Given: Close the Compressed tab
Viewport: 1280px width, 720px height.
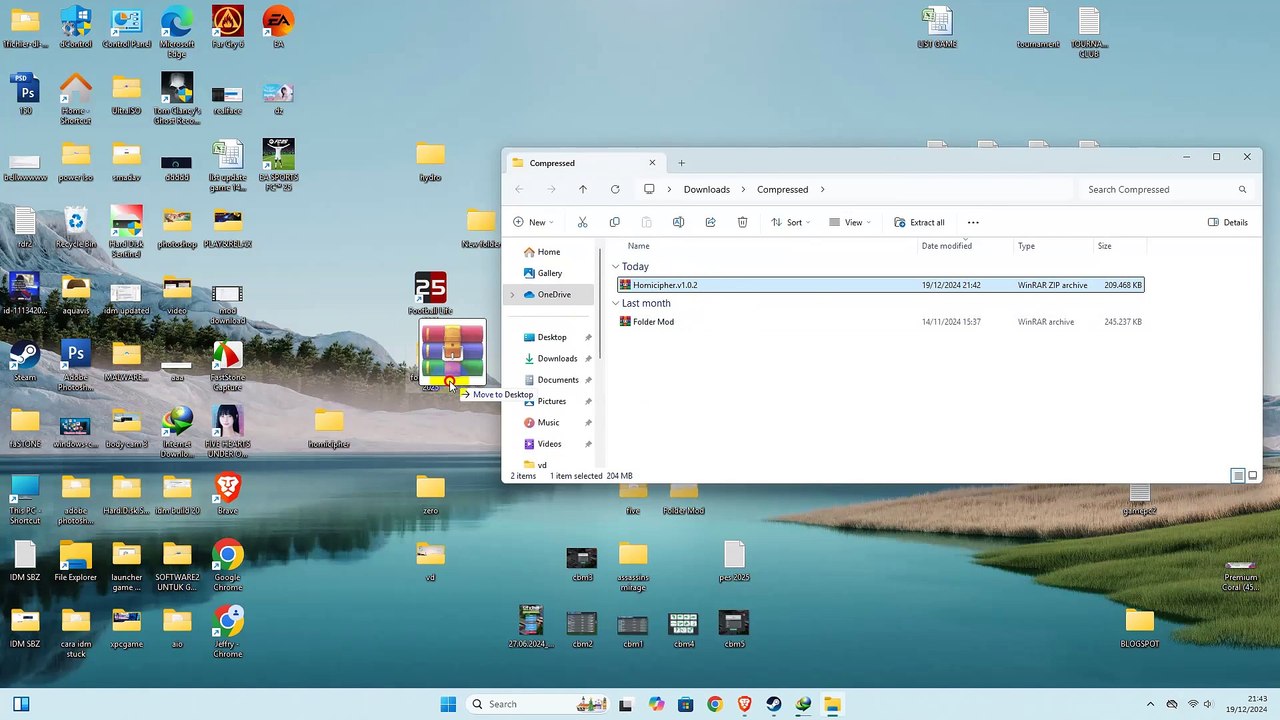Looking at the screenshot, I should pyautogui.click(x=652, y=162).
